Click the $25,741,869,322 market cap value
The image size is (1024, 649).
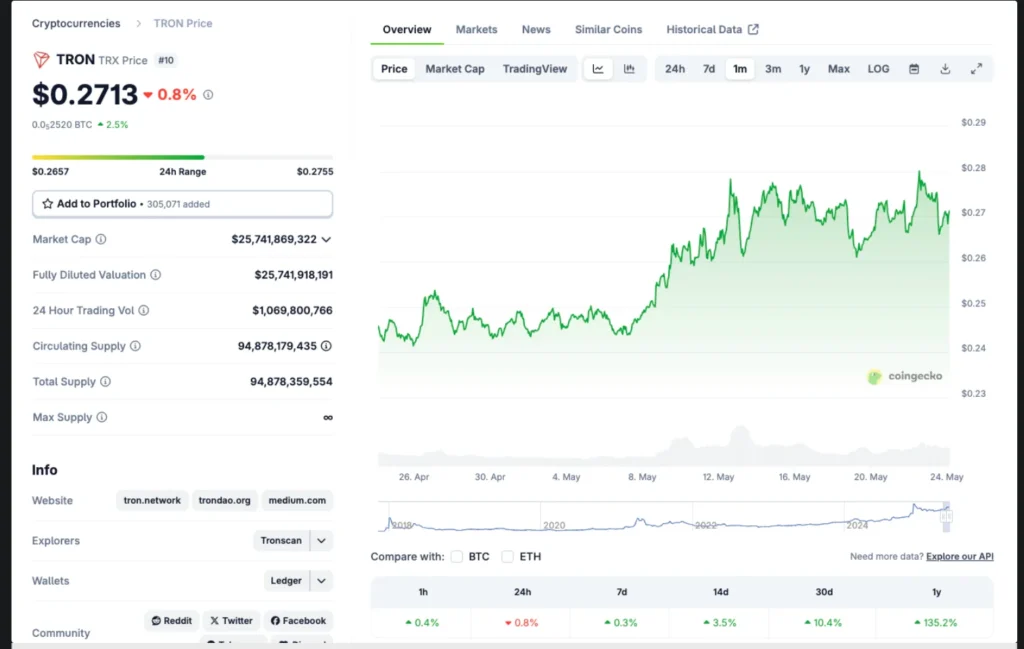tap(274, 240)
